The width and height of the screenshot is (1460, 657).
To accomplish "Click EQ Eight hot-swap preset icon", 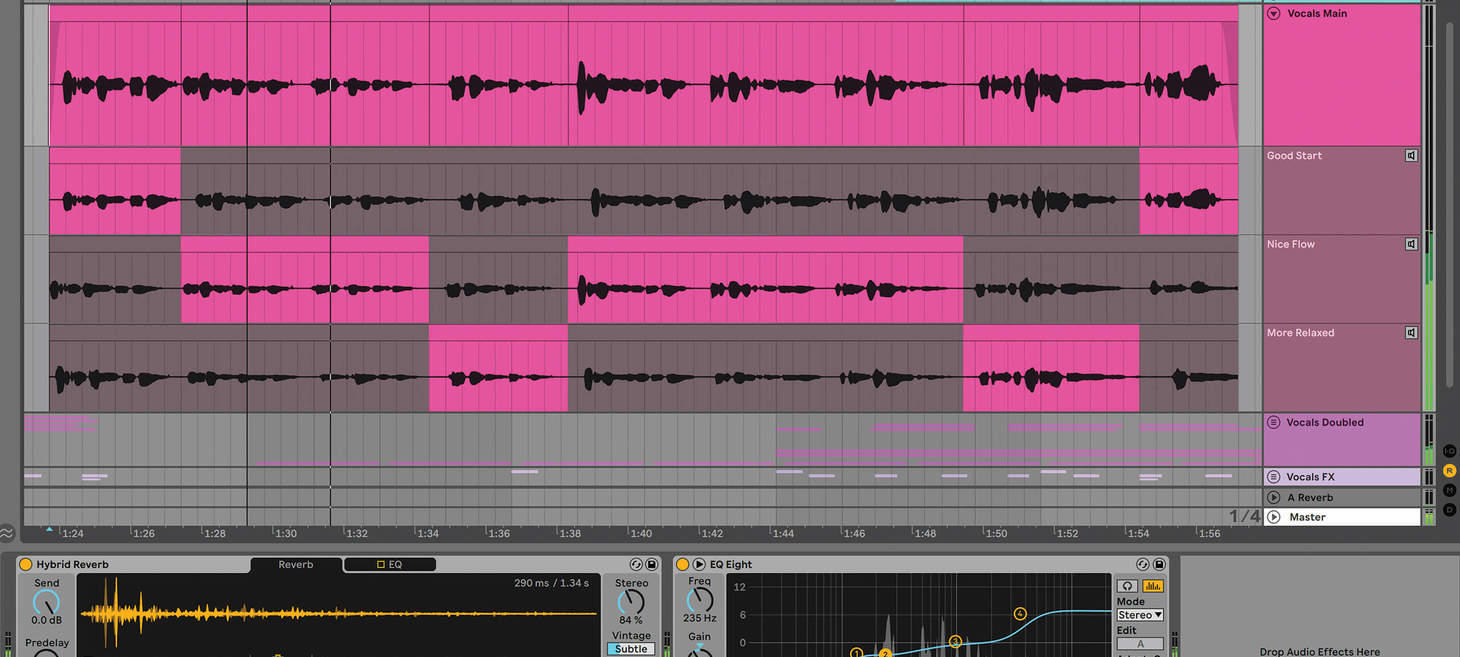I will coord(1143,565).
